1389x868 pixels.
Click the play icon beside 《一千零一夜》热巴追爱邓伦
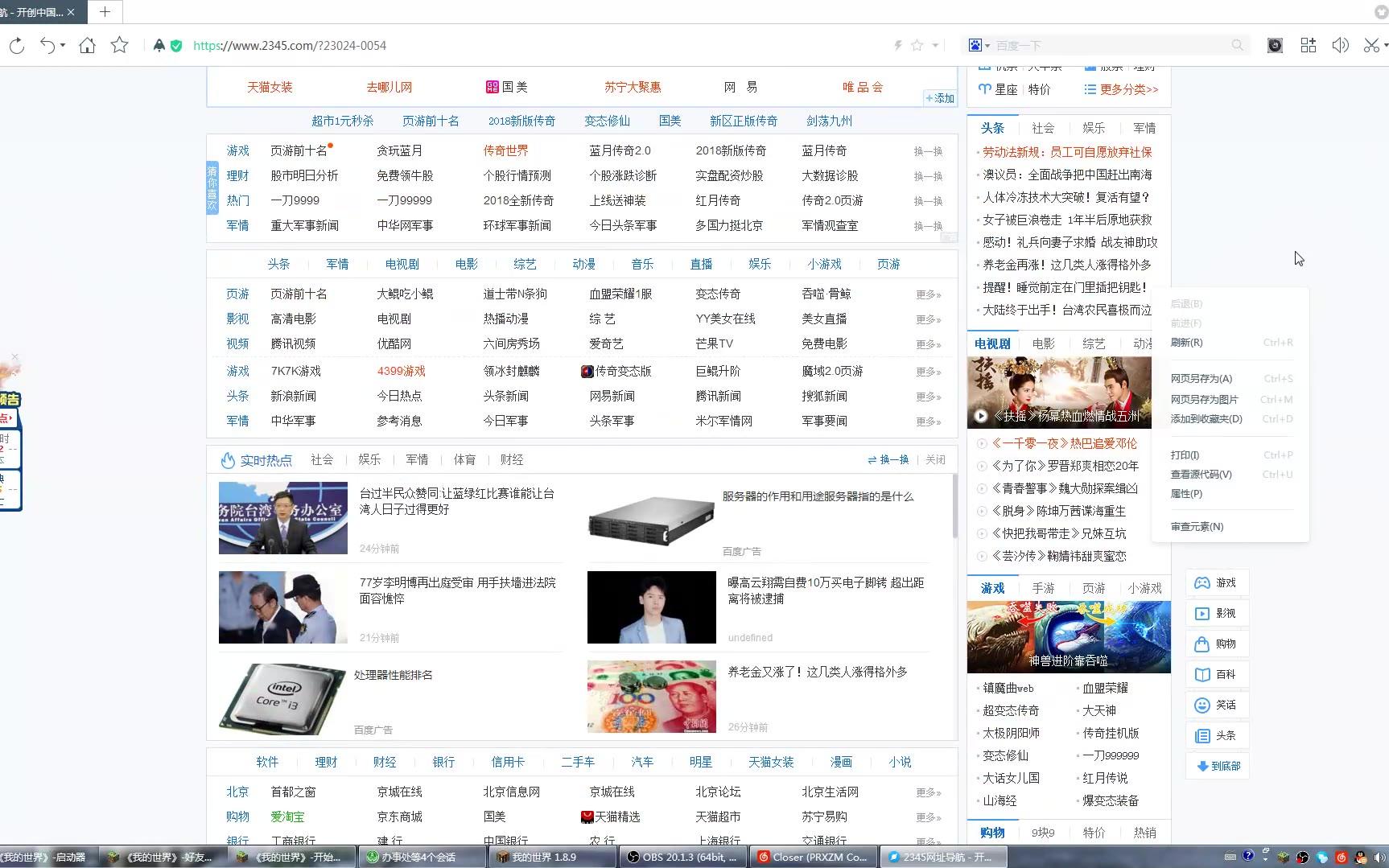pos(982,443)
